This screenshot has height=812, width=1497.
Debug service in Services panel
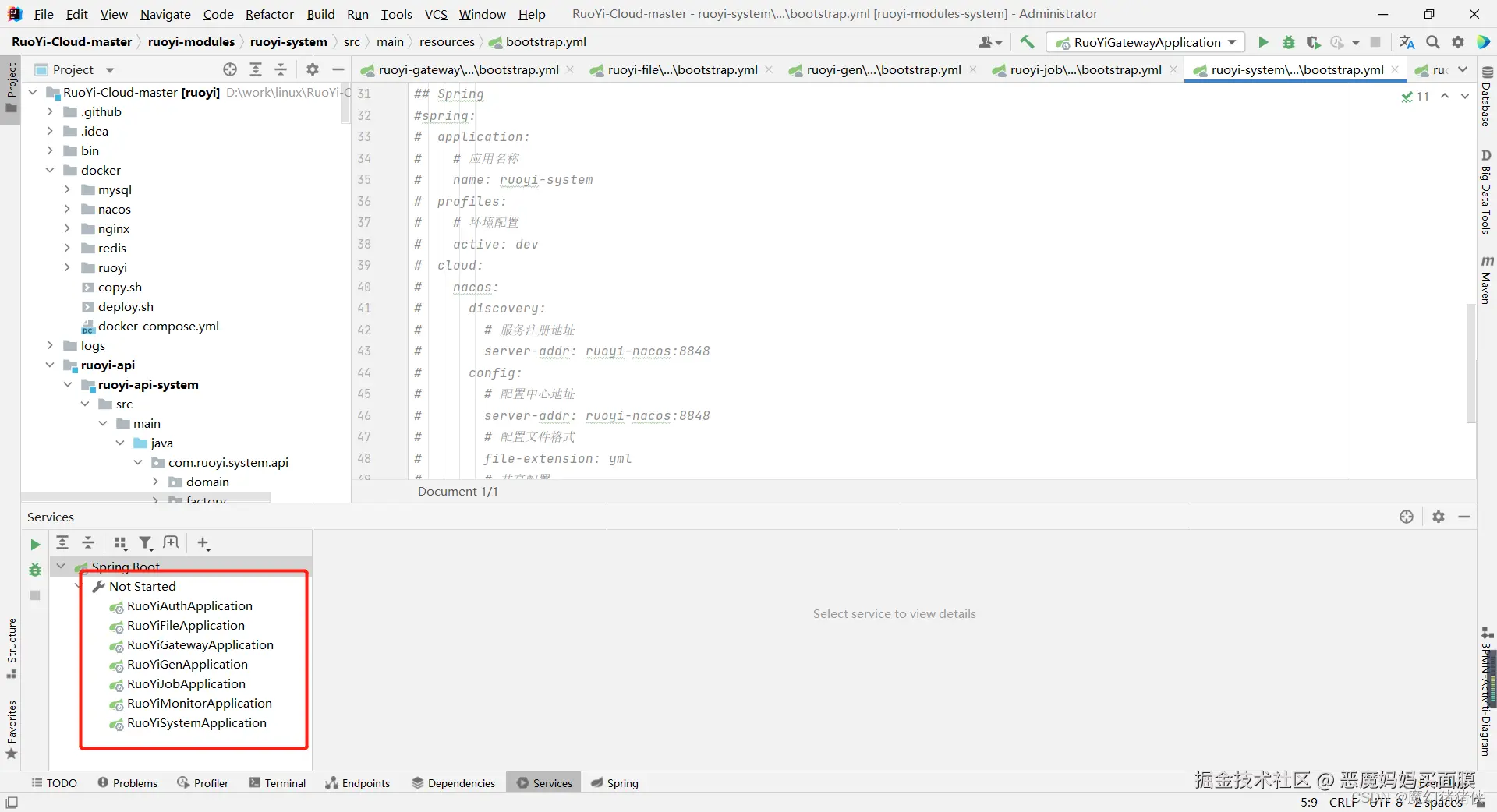(x=35, y=570)
